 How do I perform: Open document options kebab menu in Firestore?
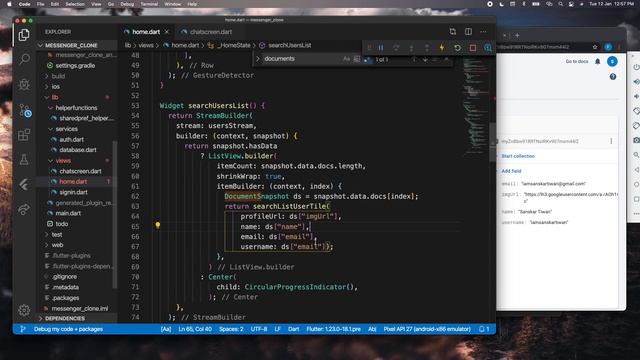tap(611, 141)
